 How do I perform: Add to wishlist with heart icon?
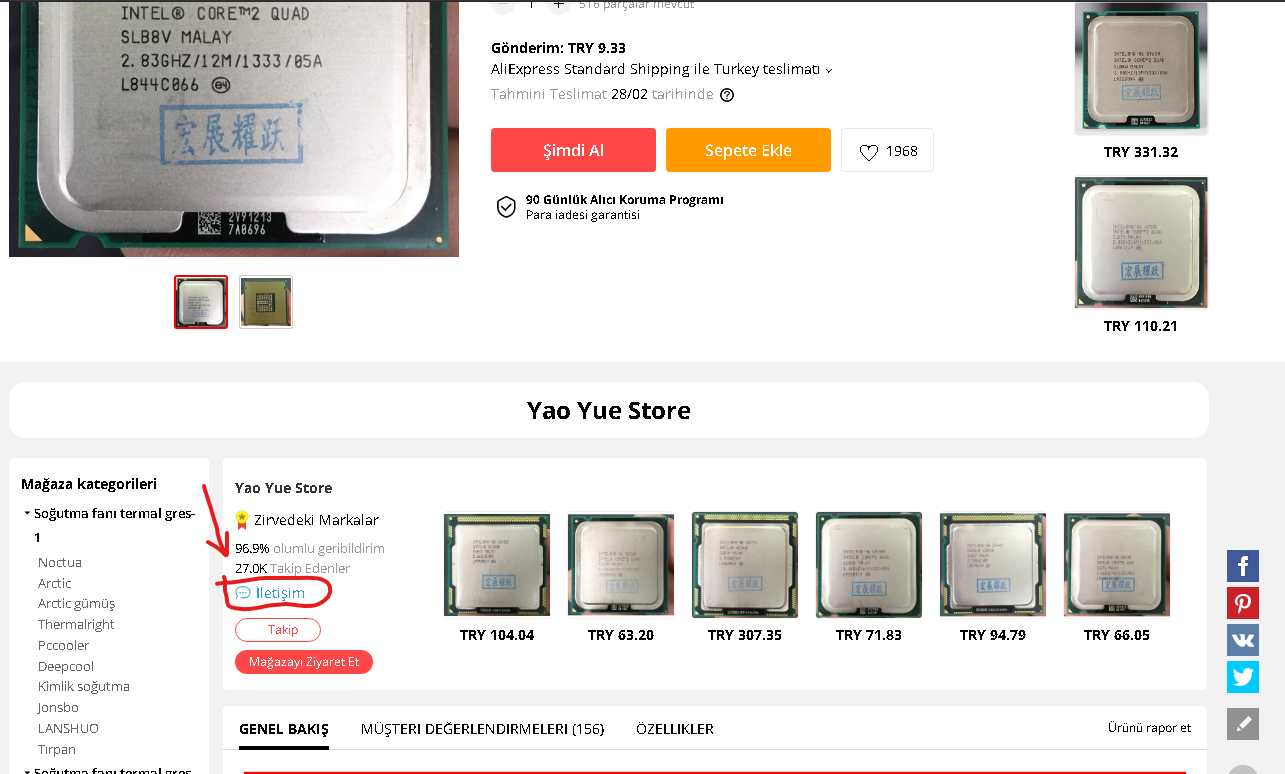point(869,152)
